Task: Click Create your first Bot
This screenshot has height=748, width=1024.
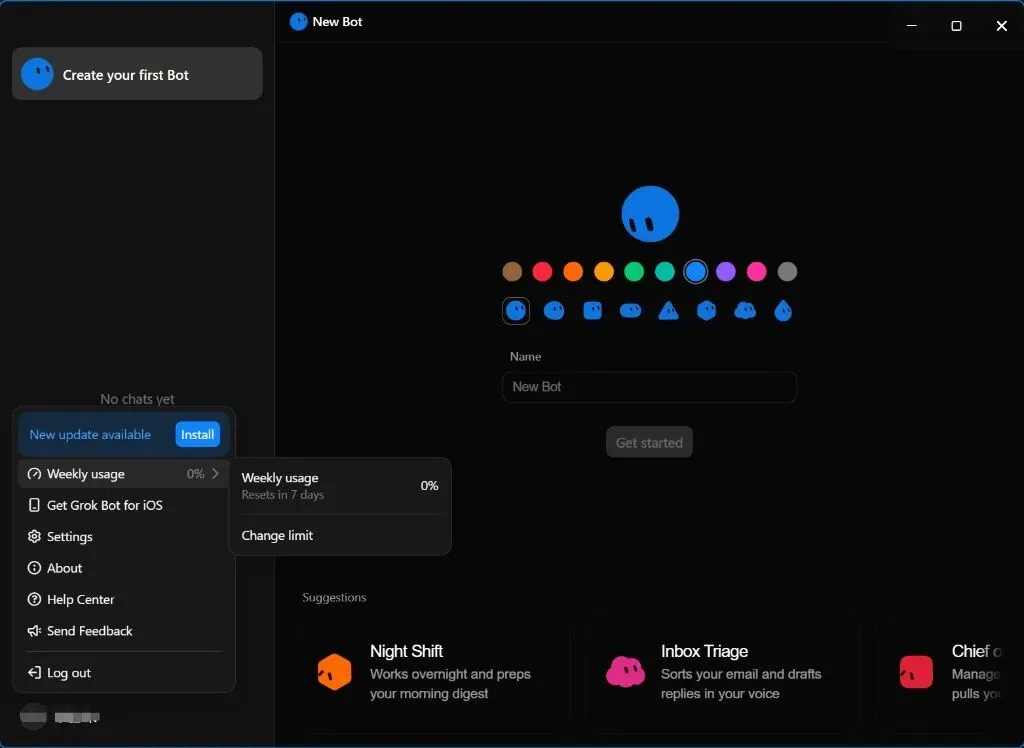Action: coord(137,74)
